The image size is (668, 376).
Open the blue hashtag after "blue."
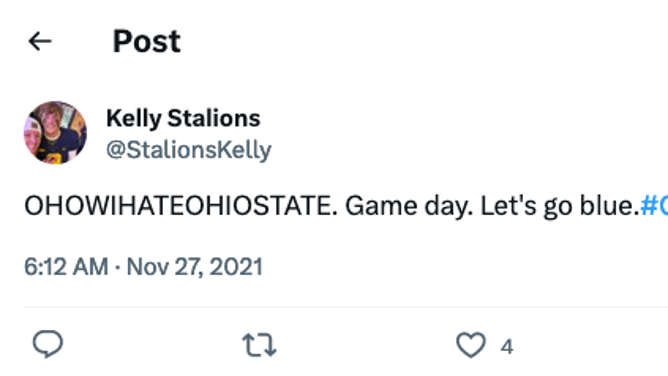pos(654,206)
